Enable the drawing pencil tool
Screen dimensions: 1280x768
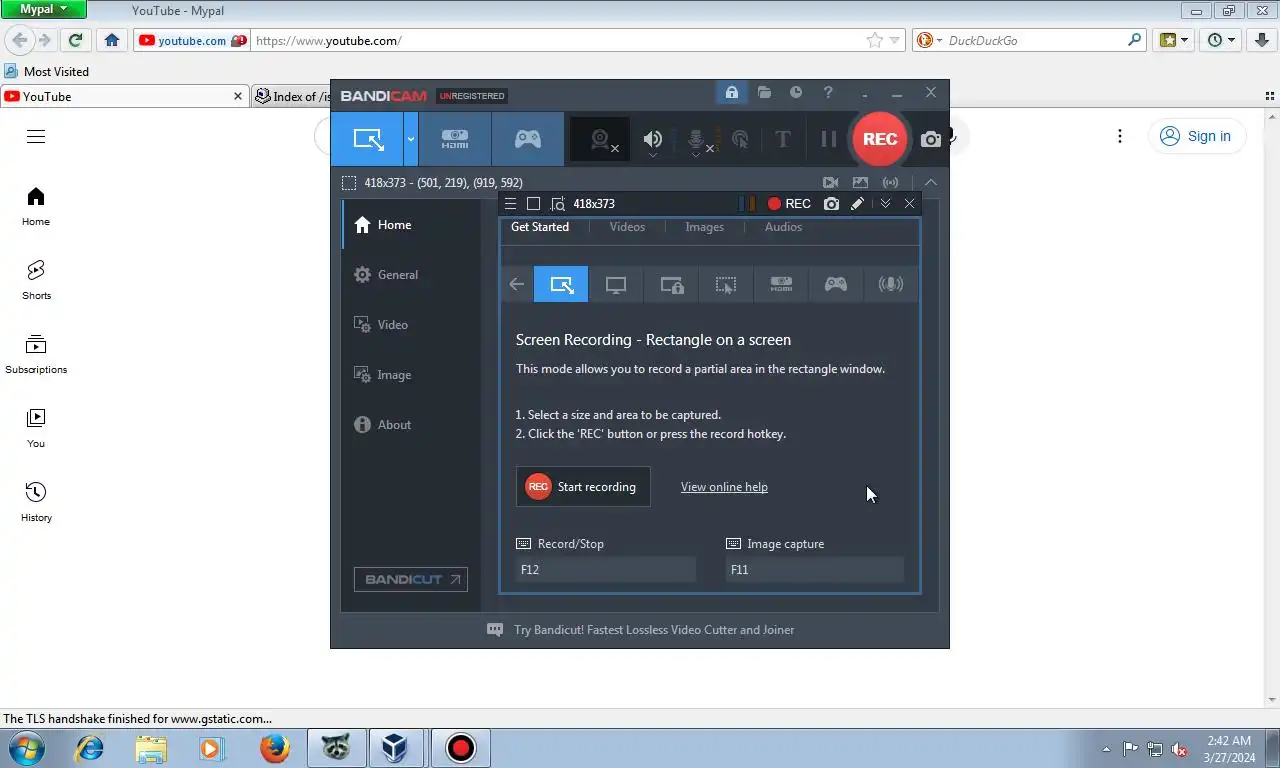coord(857,204)
